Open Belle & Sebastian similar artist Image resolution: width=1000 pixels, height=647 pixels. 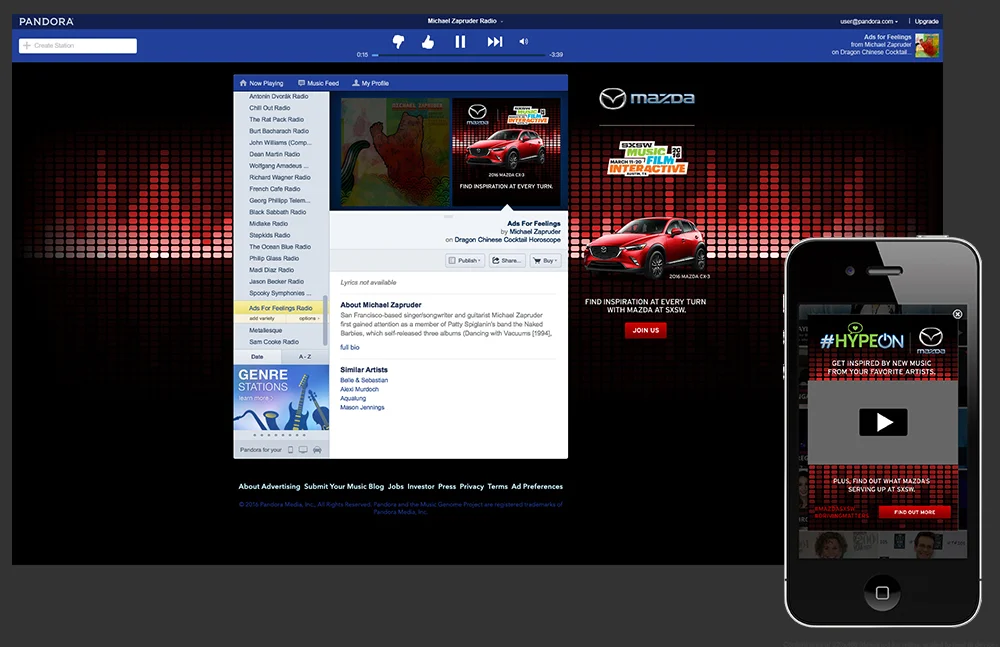(364, 380)
